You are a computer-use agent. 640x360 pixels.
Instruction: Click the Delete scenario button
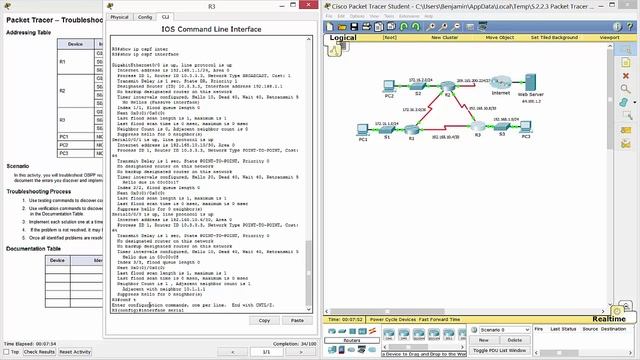[x=515, y=340]
